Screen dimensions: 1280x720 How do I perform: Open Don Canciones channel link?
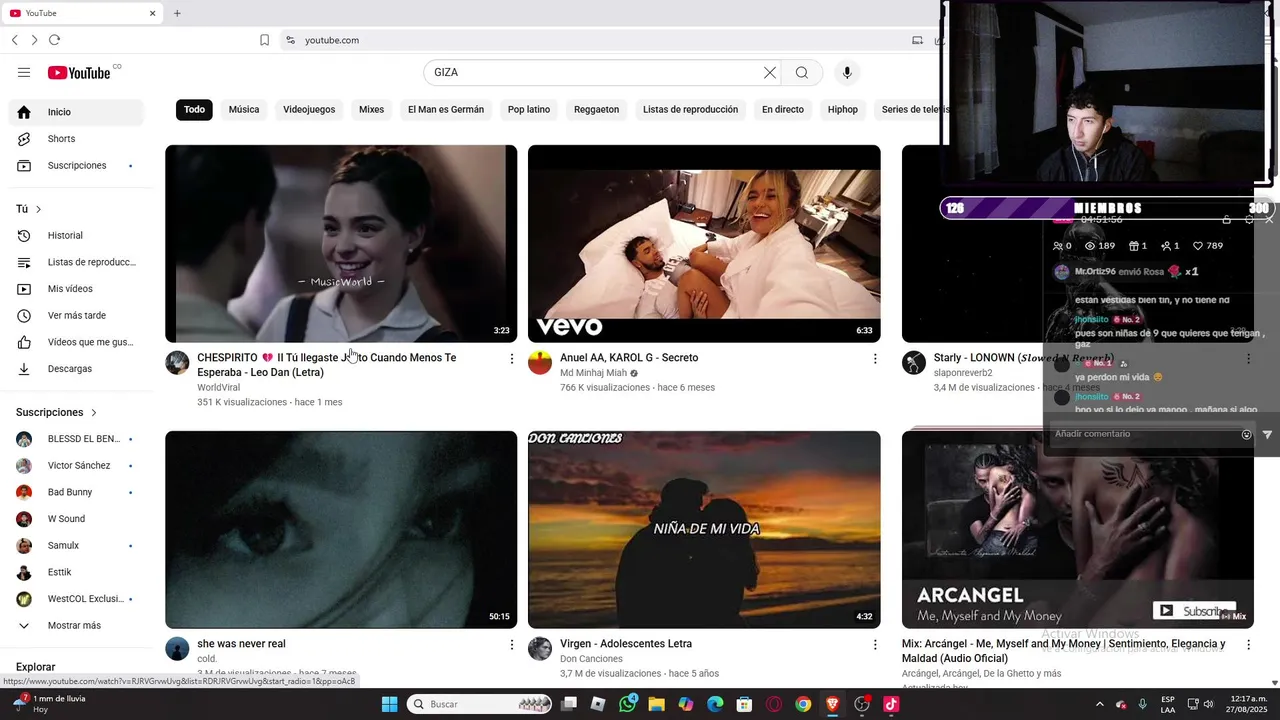591,659
